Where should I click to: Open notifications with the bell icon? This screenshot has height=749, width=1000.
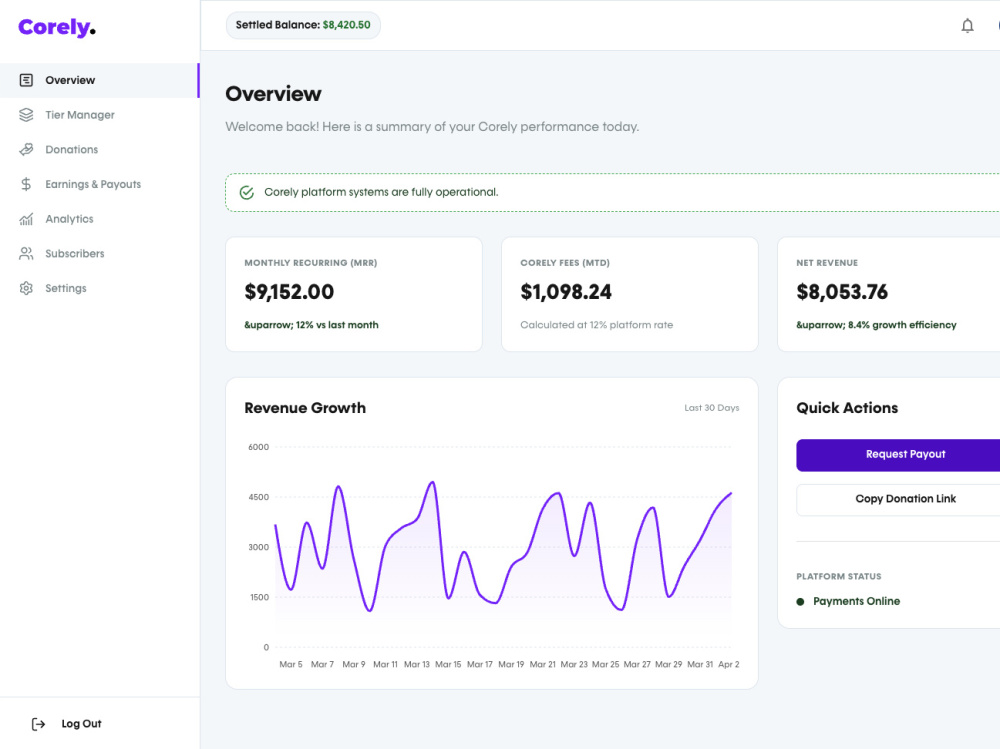967,26
